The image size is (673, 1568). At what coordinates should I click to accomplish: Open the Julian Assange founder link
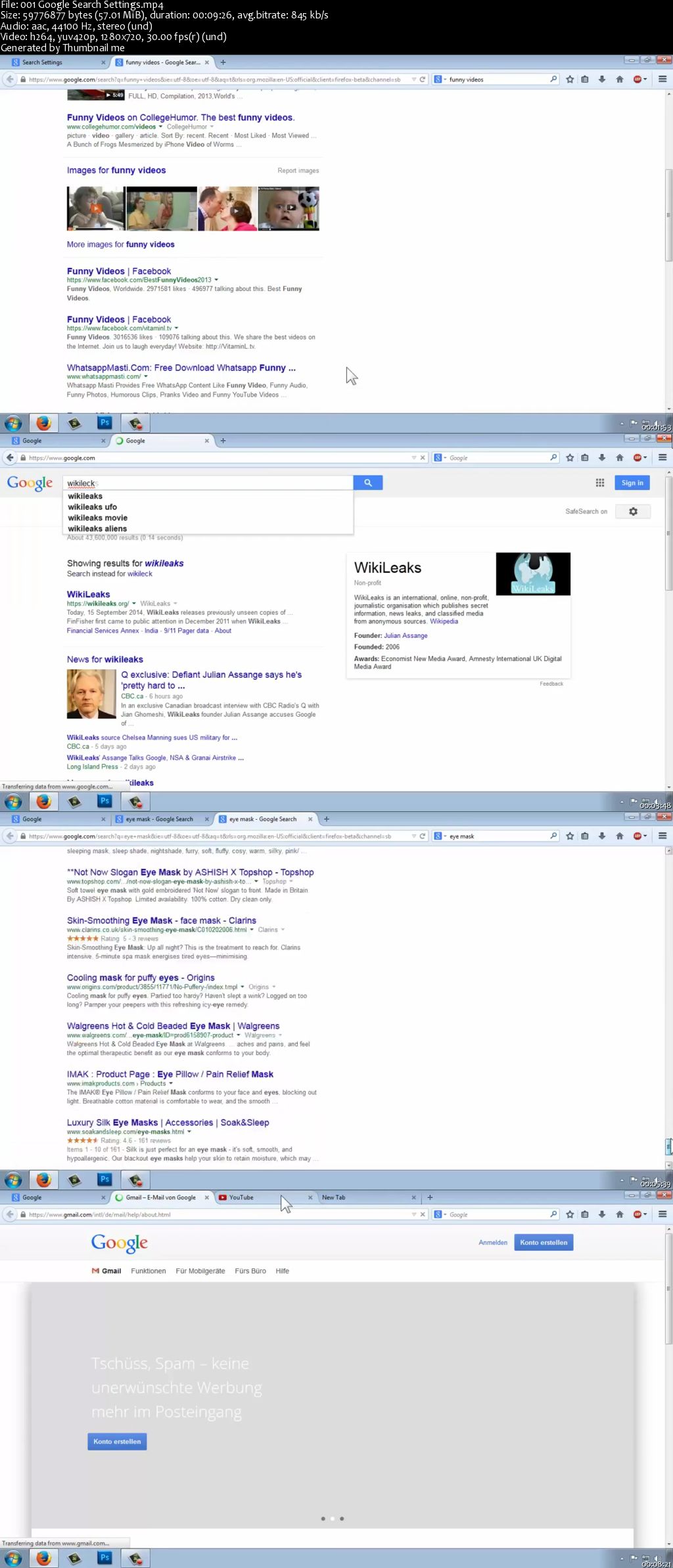(x=406, y=636)
